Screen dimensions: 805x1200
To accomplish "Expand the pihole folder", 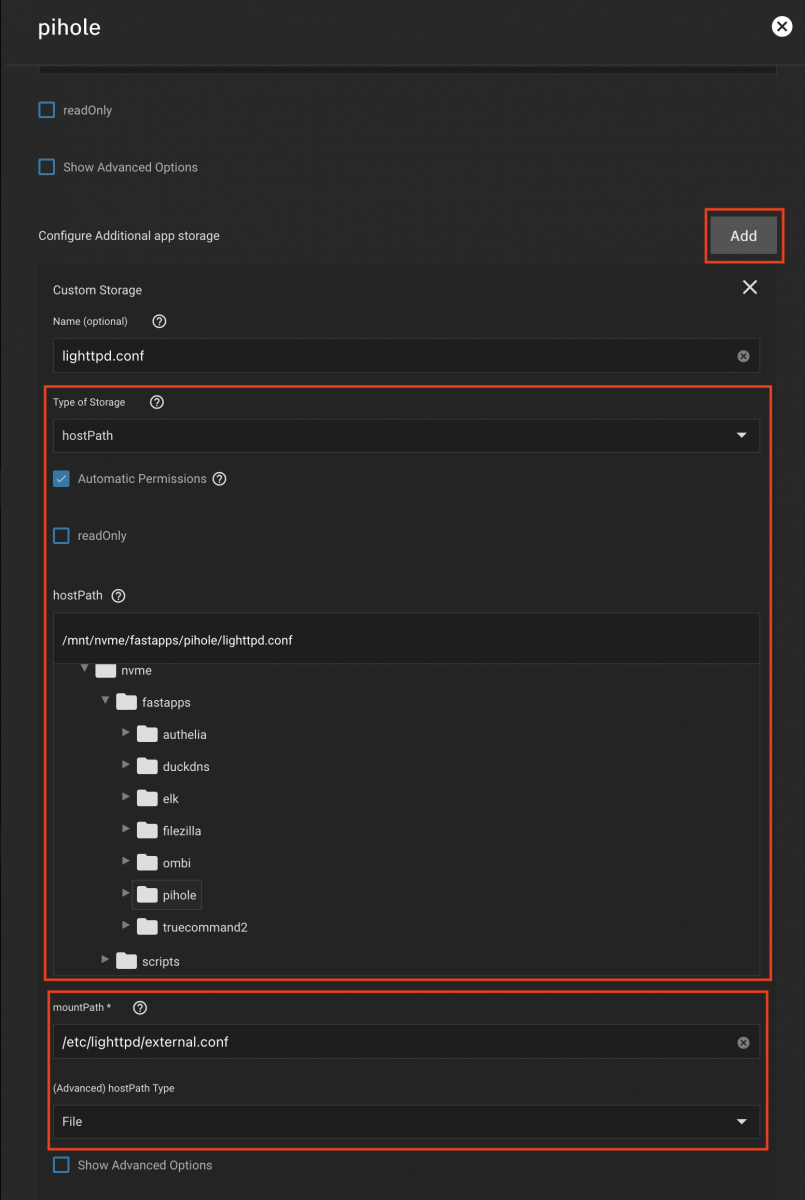I will [126, 893].
